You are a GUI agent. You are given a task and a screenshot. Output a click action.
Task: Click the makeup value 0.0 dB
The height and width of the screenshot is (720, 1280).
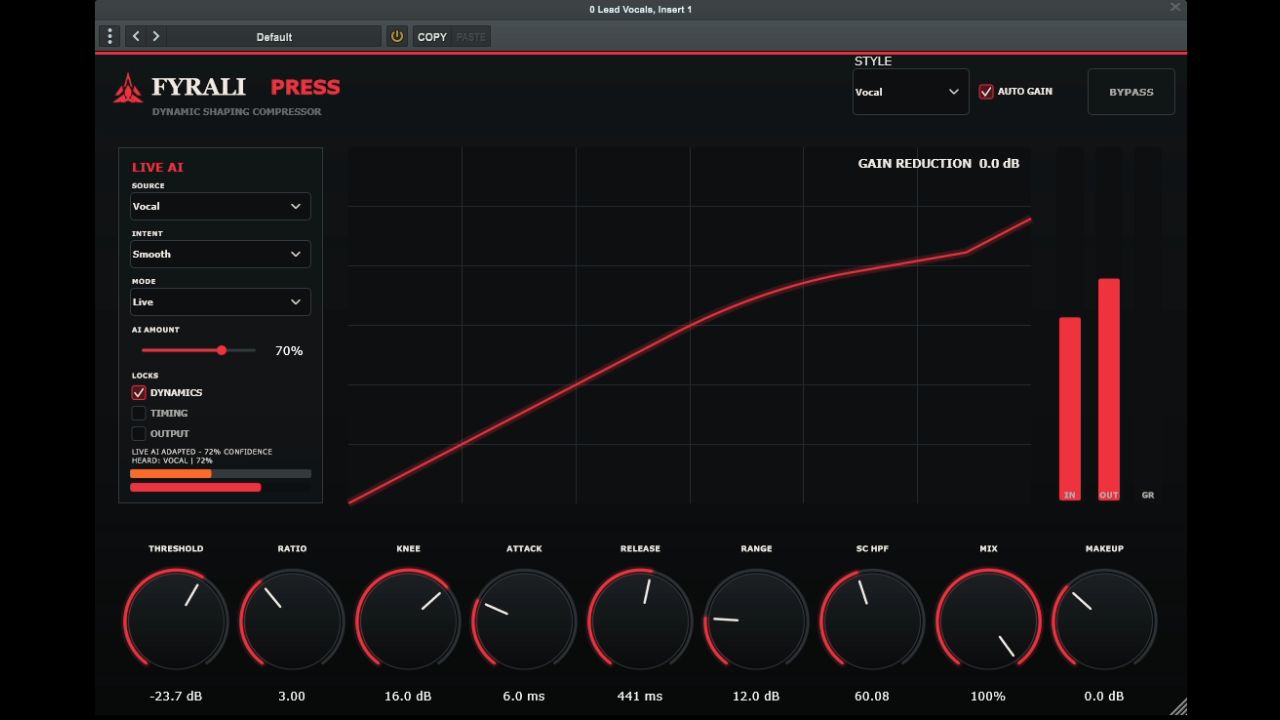1104,696
